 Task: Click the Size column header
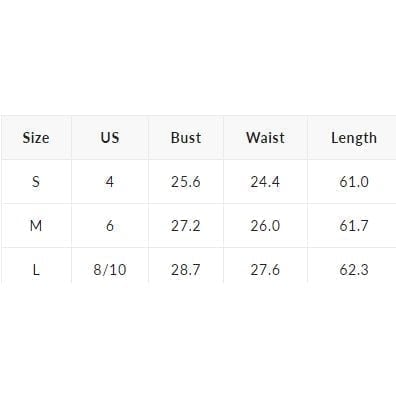coord(36,138)
